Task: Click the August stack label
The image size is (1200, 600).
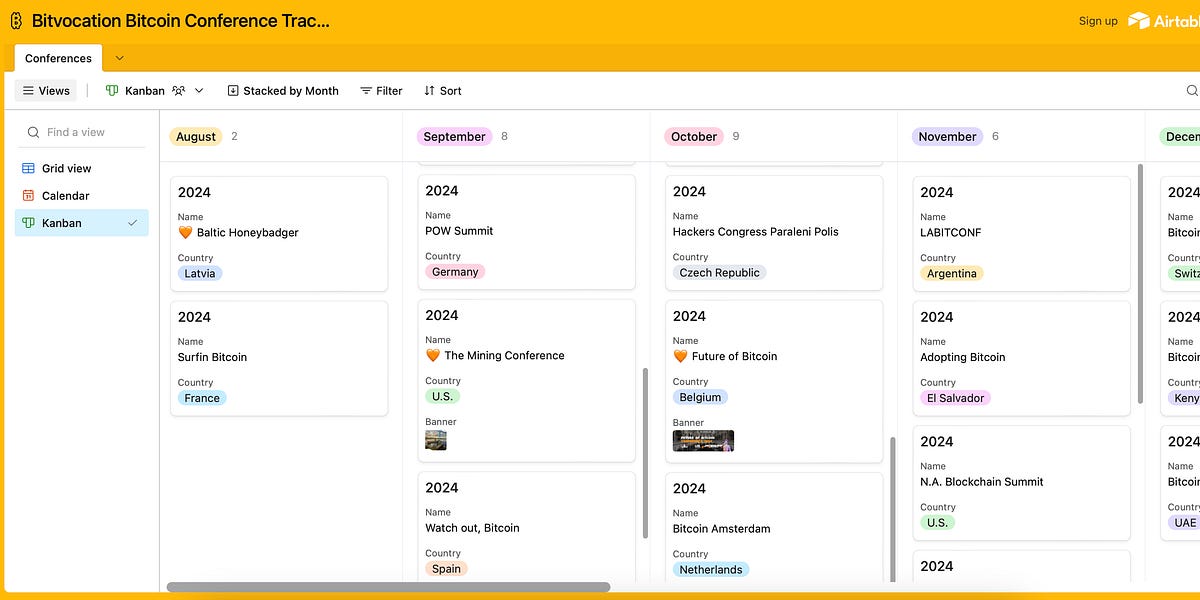Action: point(196,137)
